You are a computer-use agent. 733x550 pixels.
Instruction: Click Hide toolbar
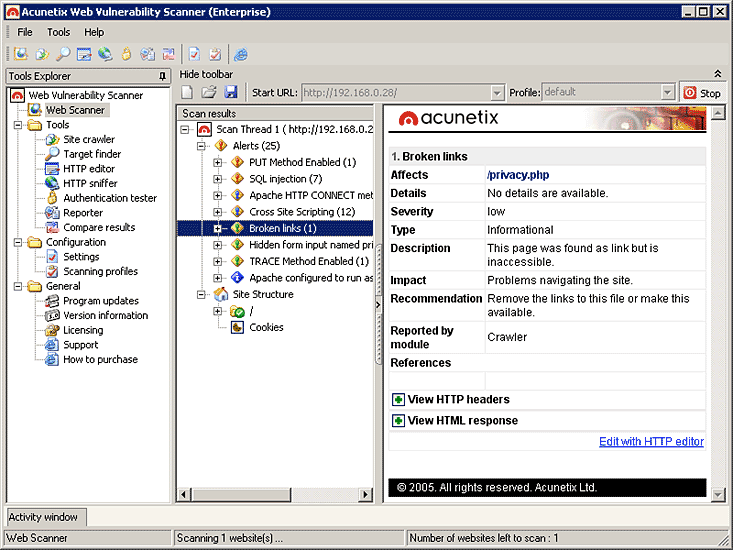point(206,74)
